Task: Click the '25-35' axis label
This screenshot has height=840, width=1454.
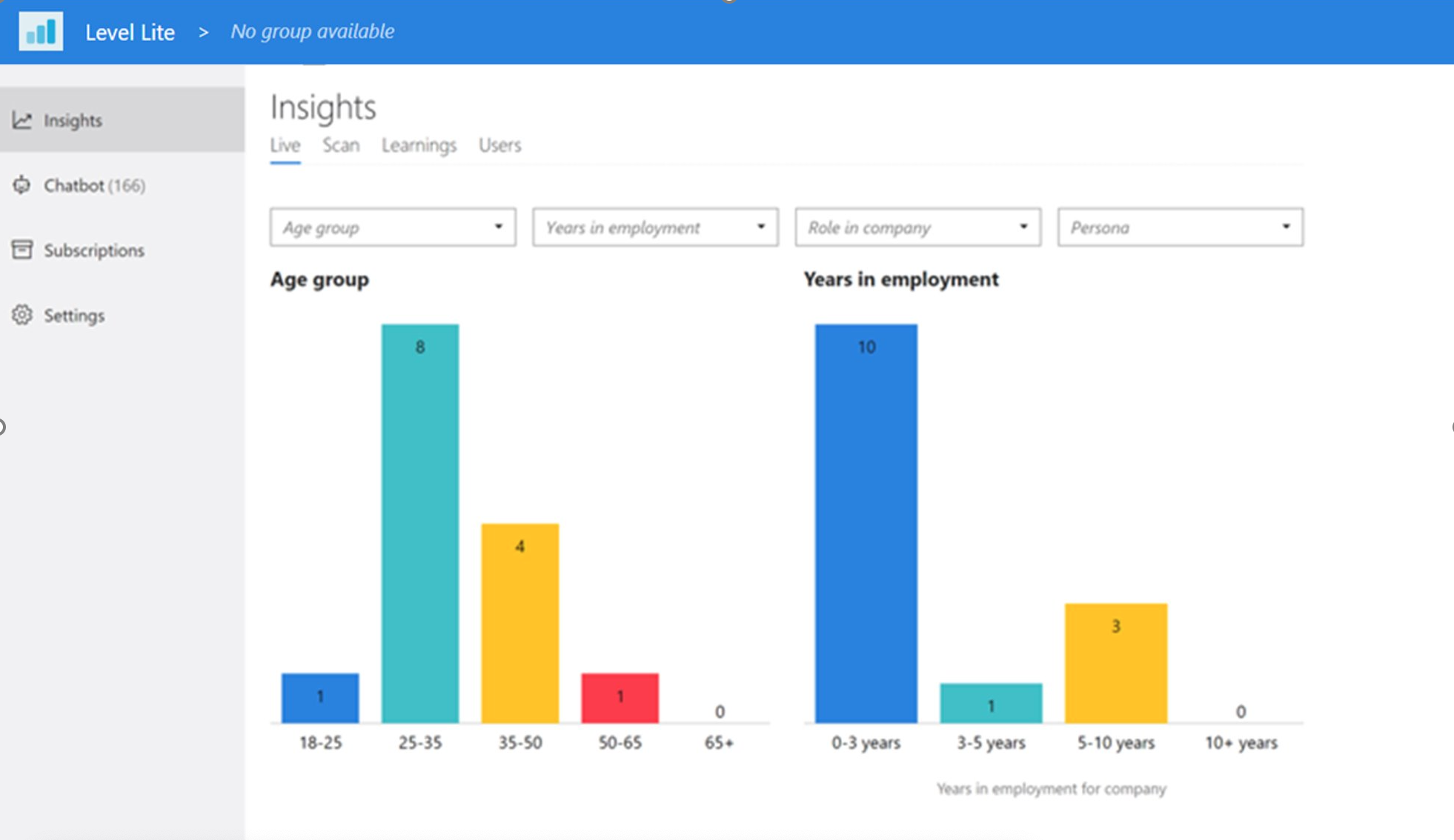Action: click(420, 742)
